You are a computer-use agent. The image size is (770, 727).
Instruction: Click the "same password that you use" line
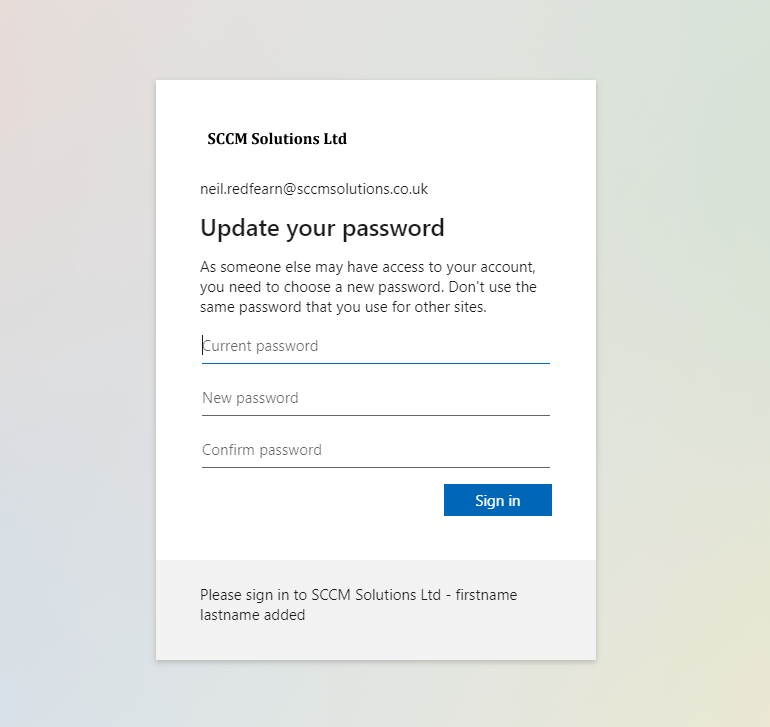342,307
